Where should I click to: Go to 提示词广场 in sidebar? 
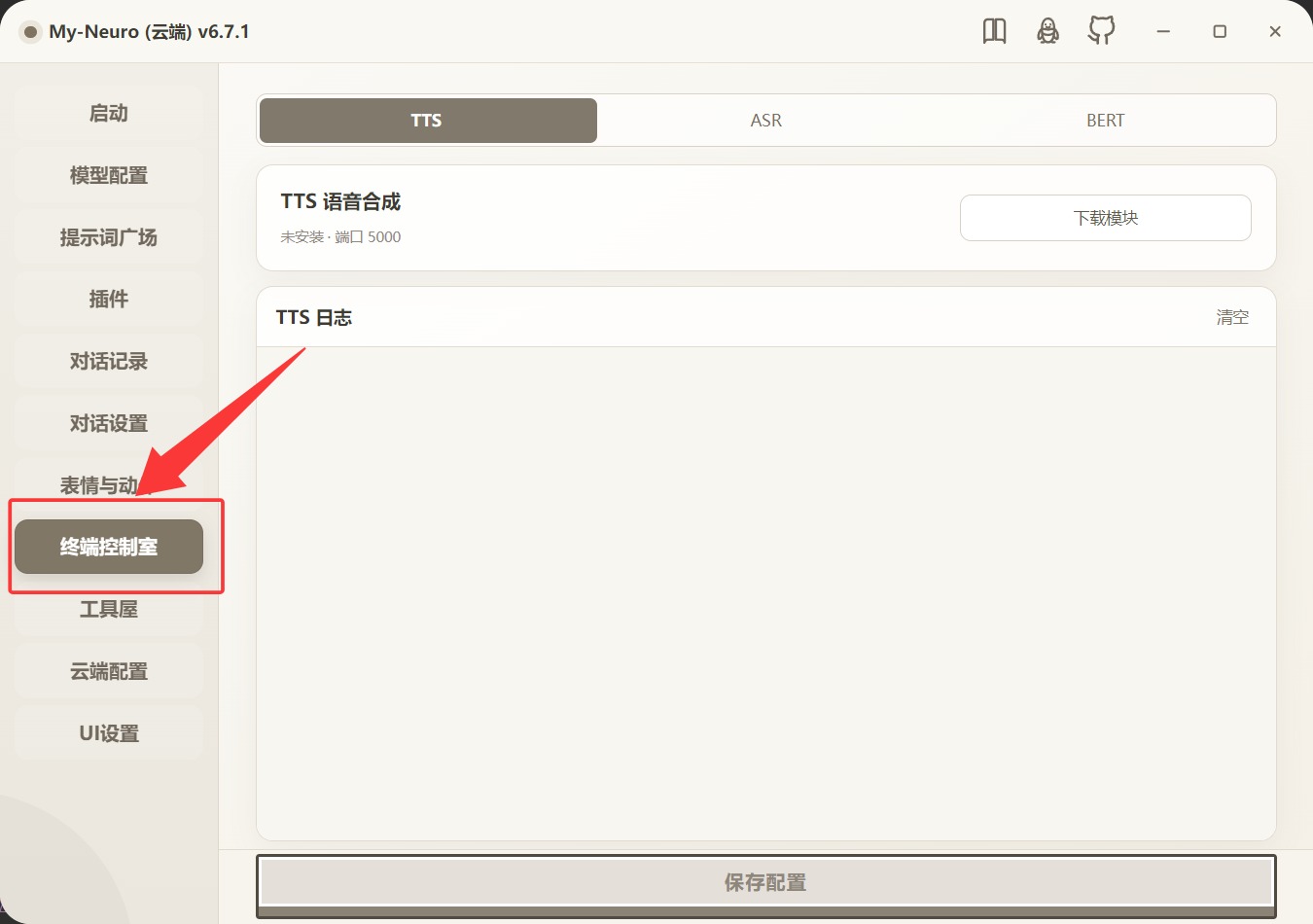point(109,237)
